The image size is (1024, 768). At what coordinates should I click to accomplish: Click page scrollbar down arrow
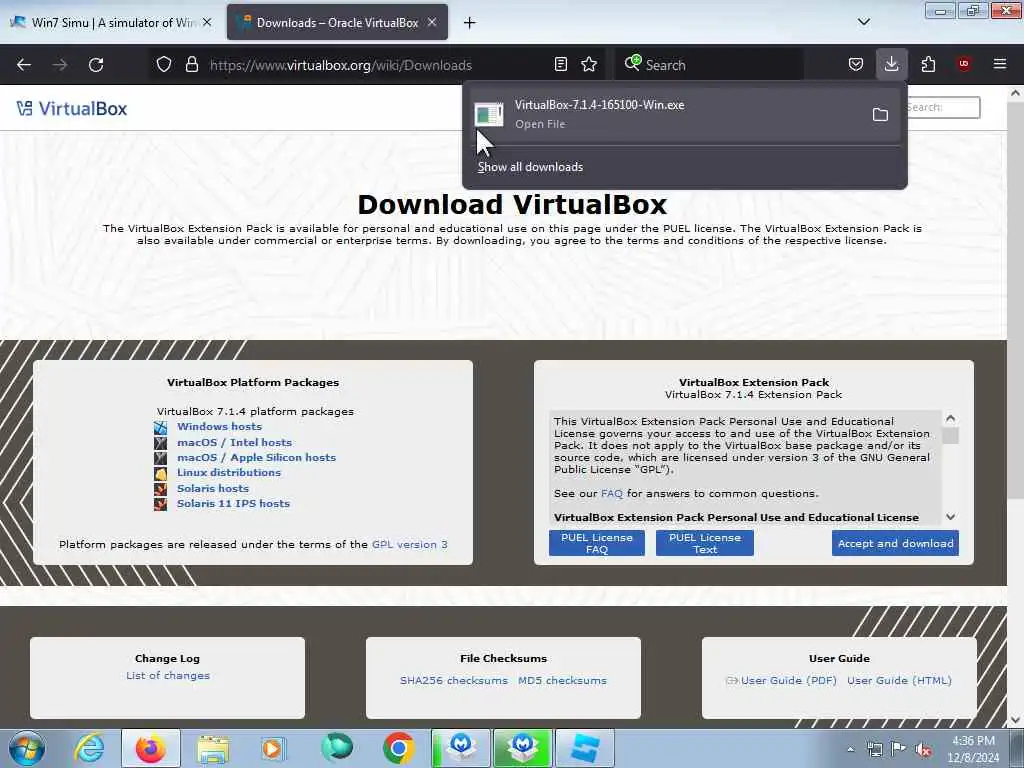1016,720
